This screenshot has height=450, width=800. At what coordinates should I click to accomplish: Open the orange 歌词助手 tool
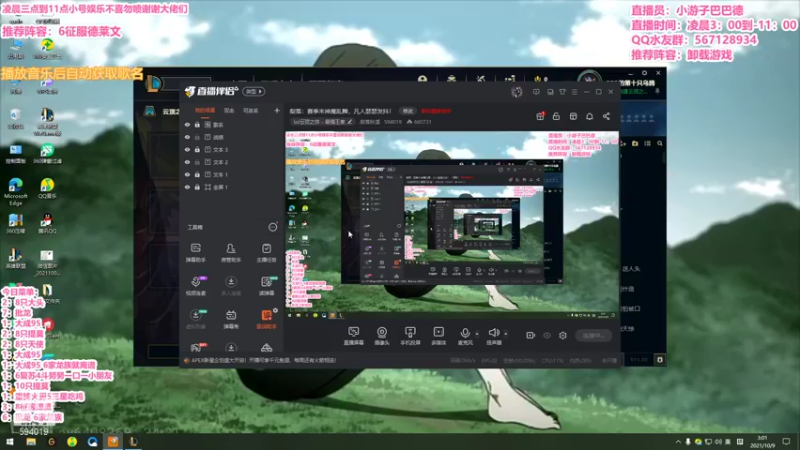(266, 319)
